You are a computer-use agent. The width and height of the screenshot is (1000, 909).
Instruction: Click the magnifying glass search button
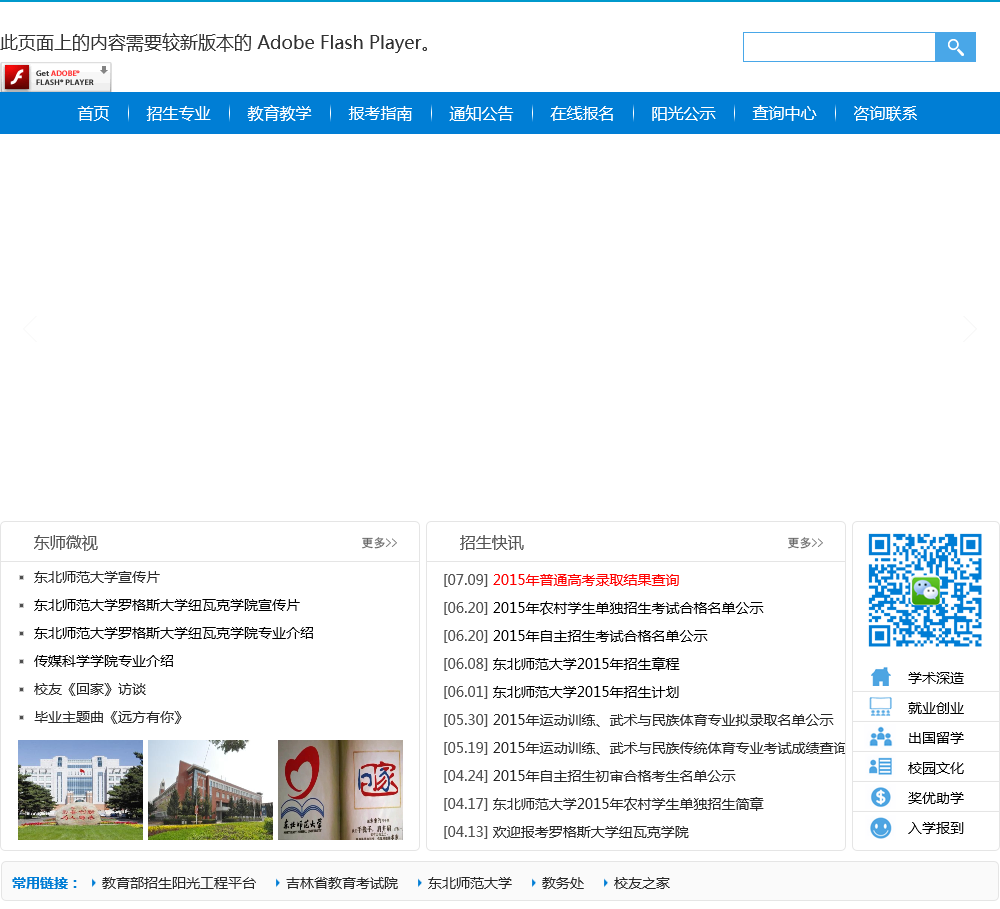955,47
